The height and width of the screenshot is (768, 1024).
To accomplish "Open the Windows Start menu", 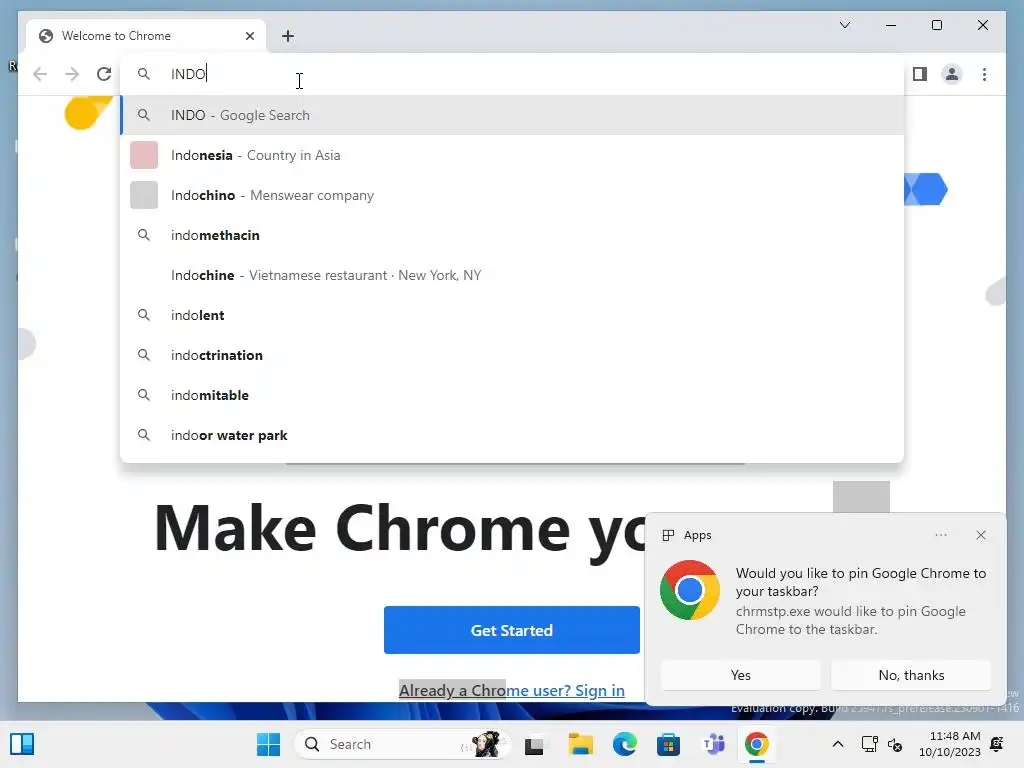I will point(268,744).
